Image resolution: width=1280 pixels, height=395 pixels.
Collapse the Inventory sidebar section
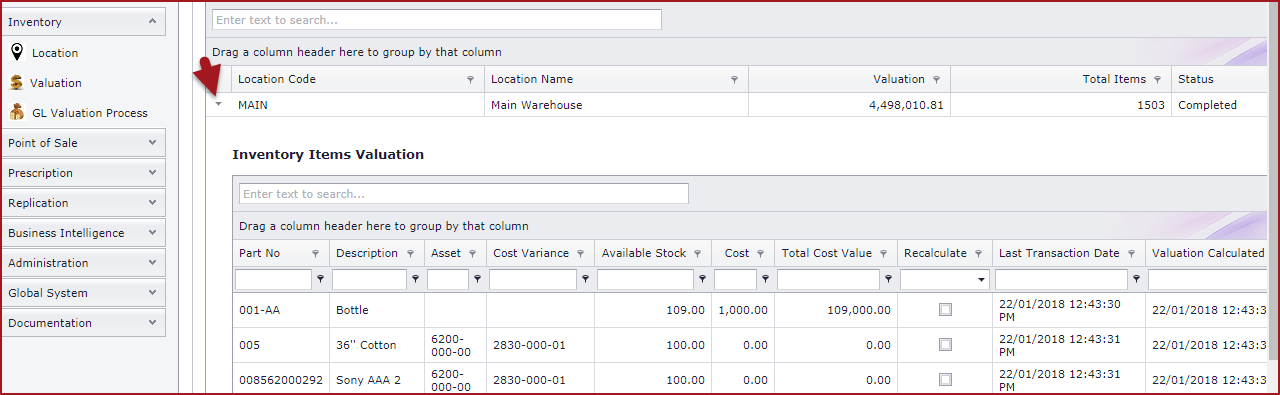(152, 21)
